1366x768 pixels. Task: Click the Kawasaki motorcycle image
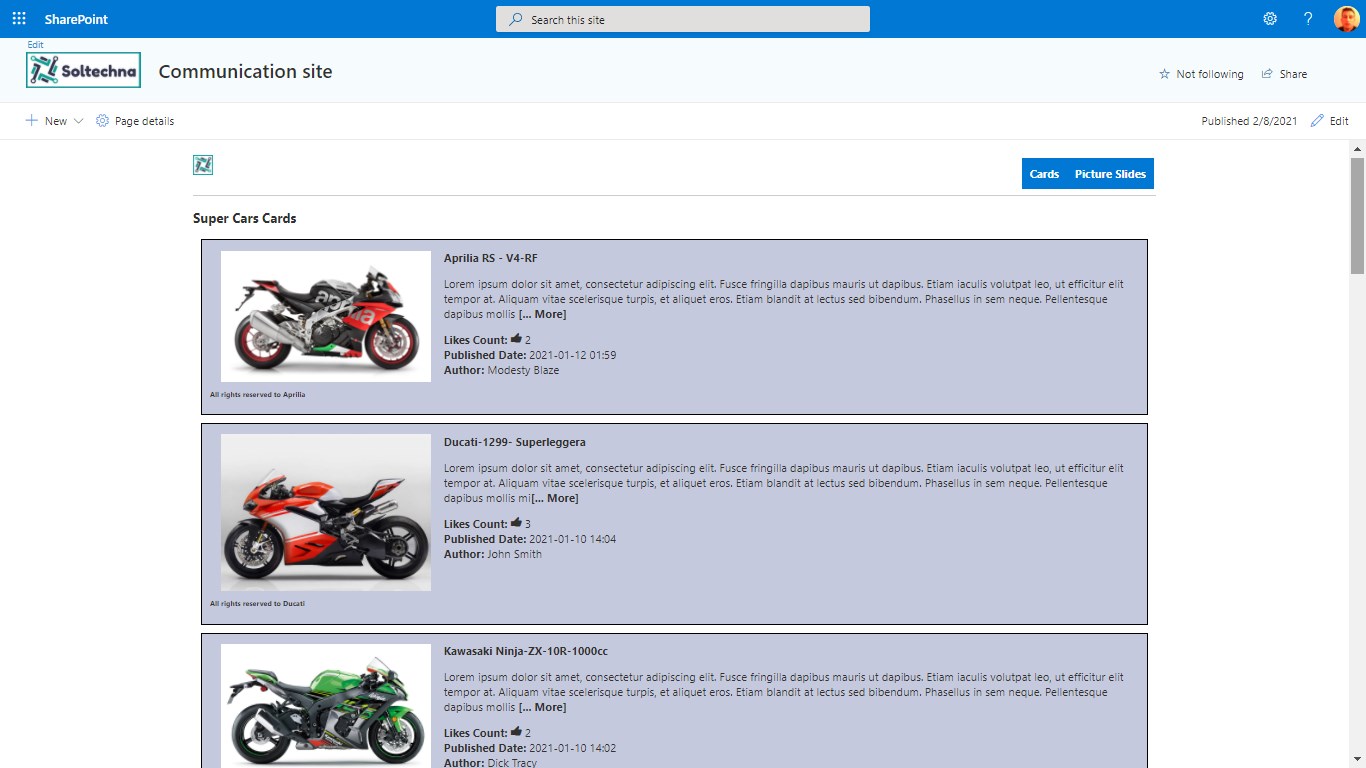pyautogui.click(x=326, y=706)
